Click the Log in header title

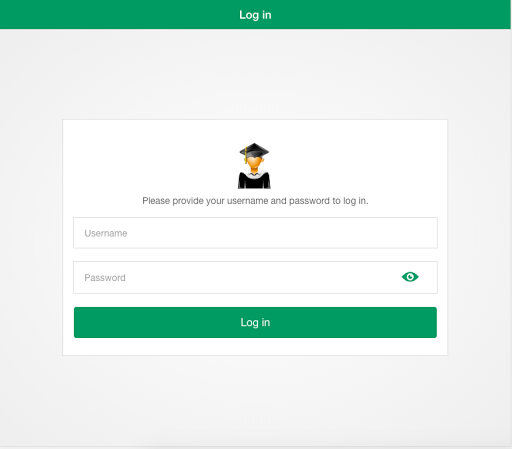(x=255, y=15)
